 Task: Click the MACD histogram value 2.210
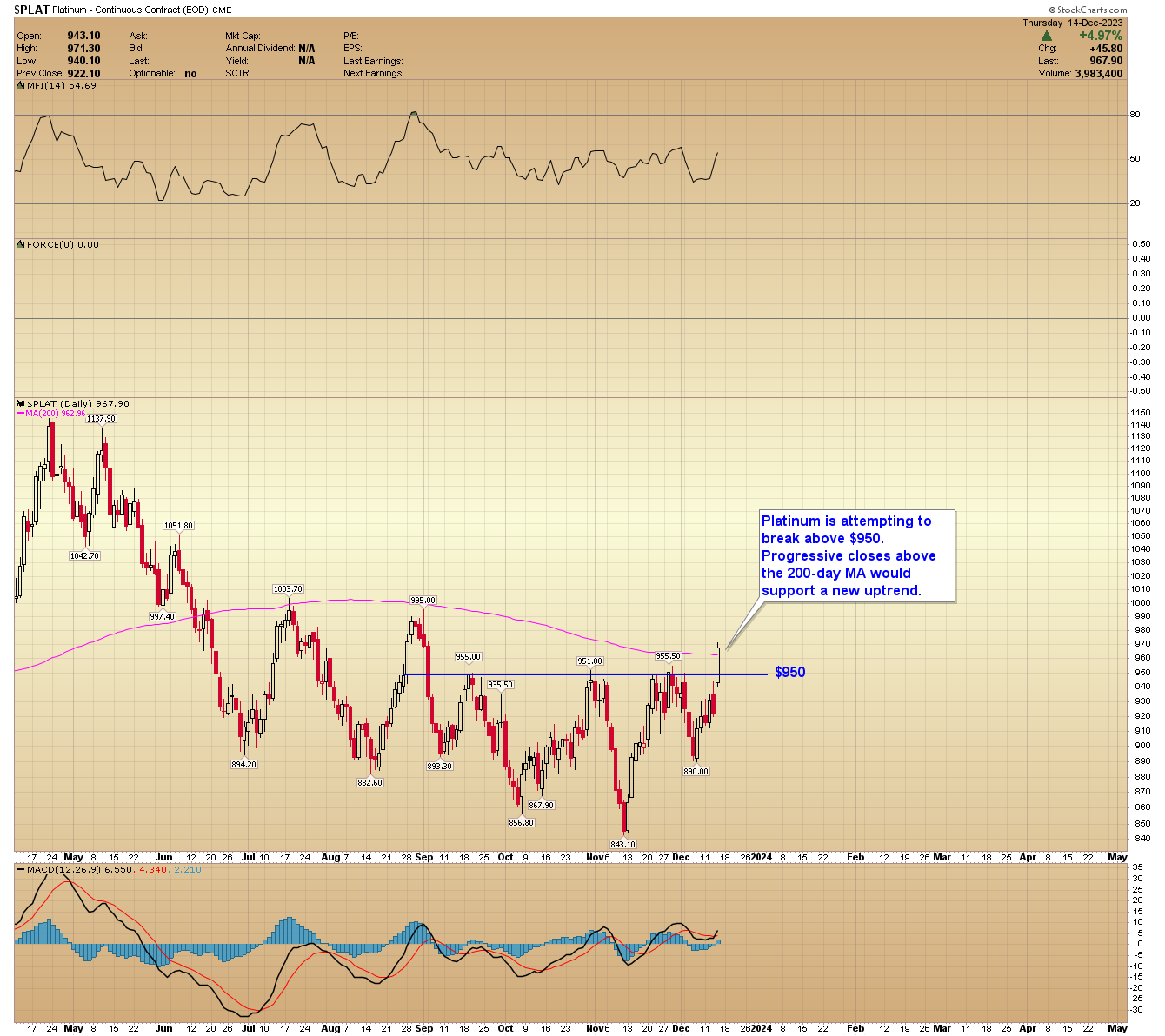[x=187, y=869]
